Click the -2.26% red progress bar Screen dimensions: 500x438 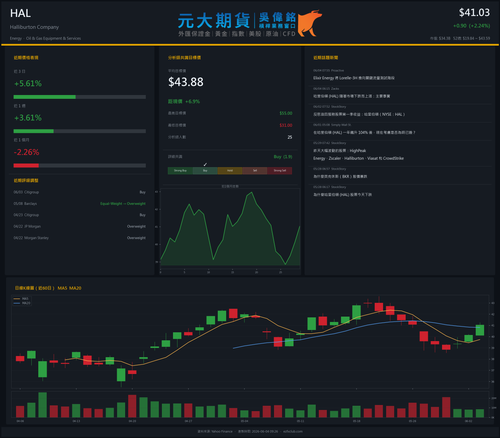pos(26,166)
